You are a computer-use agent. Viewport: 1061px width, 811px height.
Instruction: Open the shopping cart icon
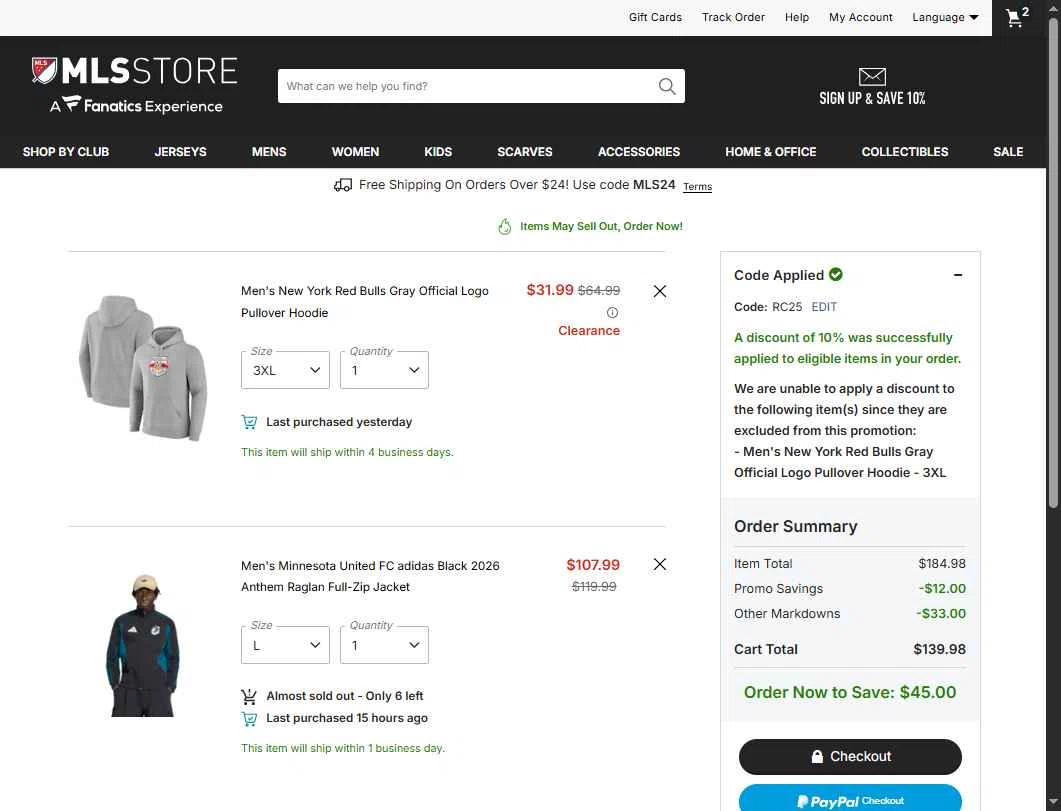tap(1014, 18)
